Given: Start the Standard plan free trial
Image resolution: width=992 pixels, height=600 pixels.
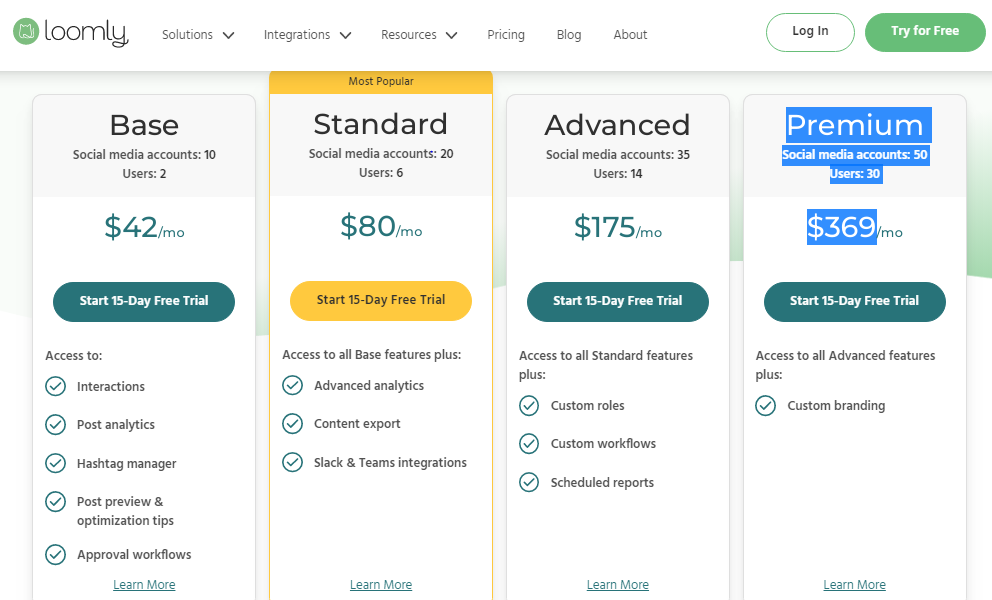Looking at the screenshot, I should (x=381, y=301).
